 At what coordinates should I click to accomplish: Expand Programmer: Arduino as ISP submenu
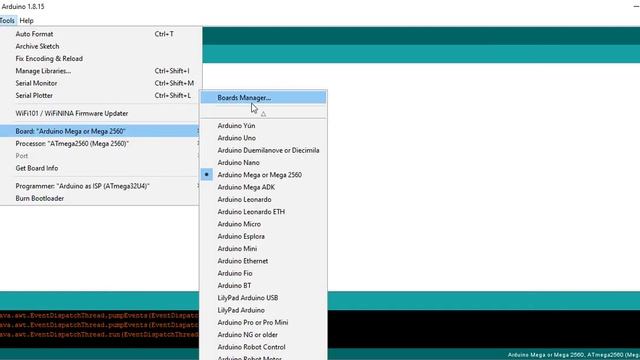(x=100, y=186)
